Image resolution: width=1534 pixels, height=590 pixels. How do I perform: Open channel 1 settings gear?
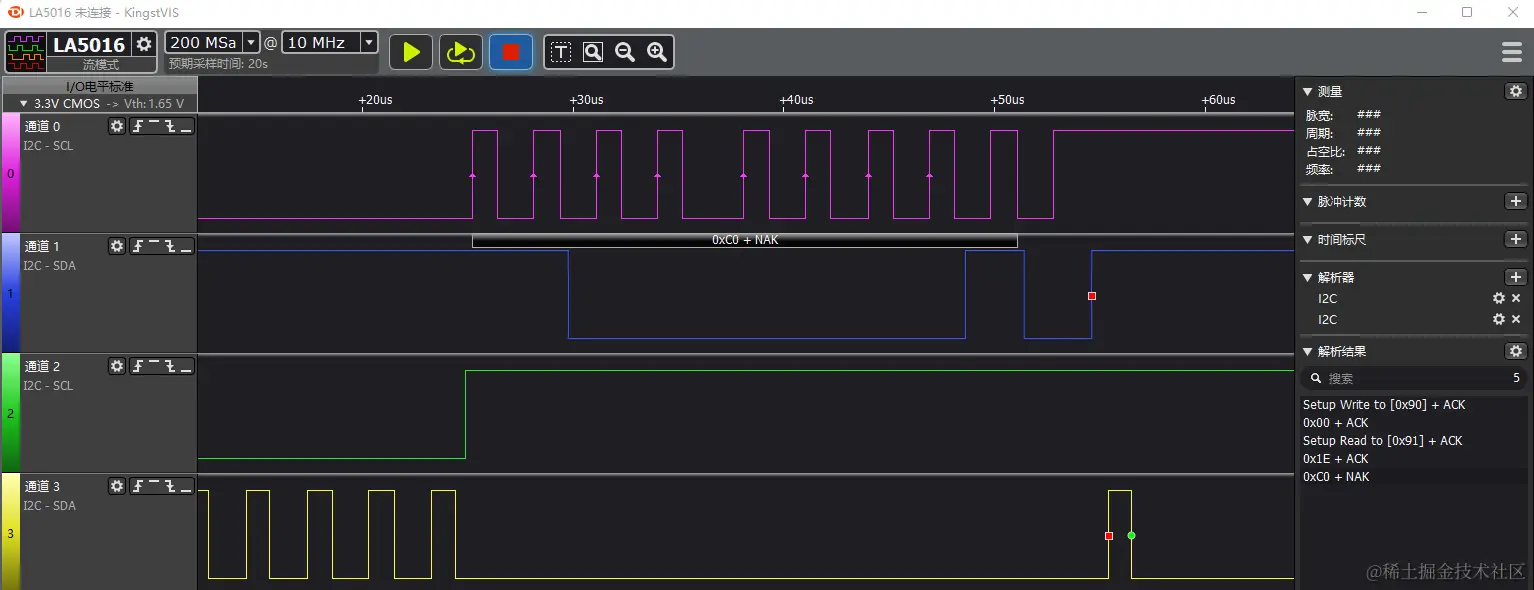[117, 246]
